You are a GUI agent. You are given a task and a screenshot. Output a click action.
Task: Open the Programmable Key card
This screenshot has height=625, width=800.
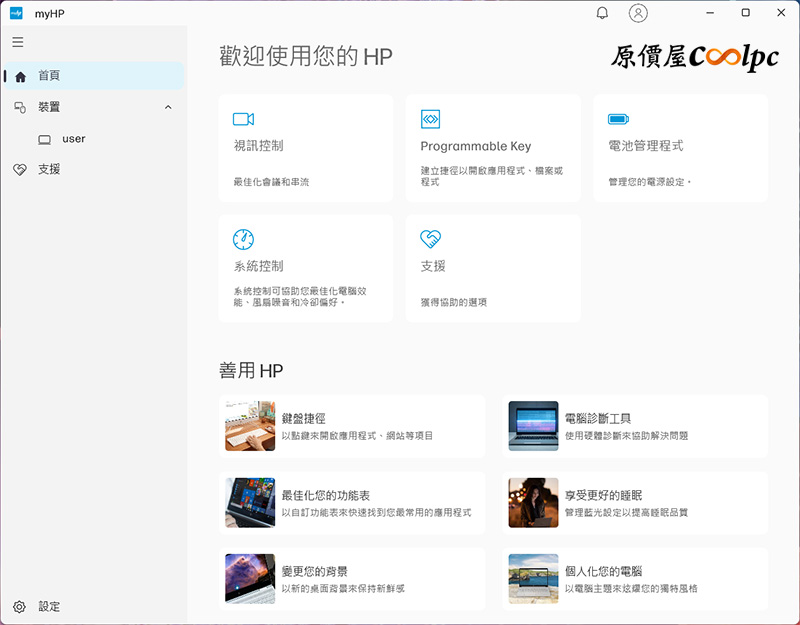(x=493, y=148)
